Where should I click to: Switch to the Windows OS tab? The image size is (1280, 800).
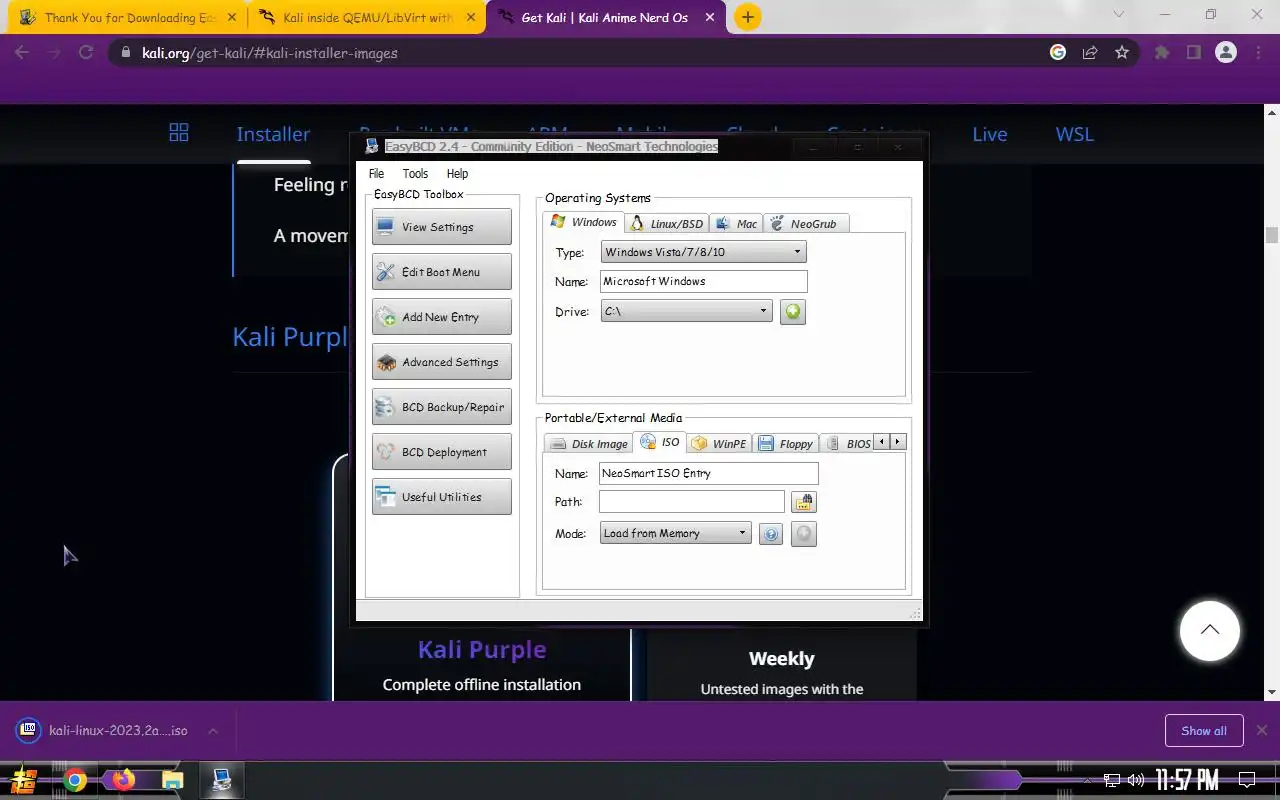[x=584, y=222]
